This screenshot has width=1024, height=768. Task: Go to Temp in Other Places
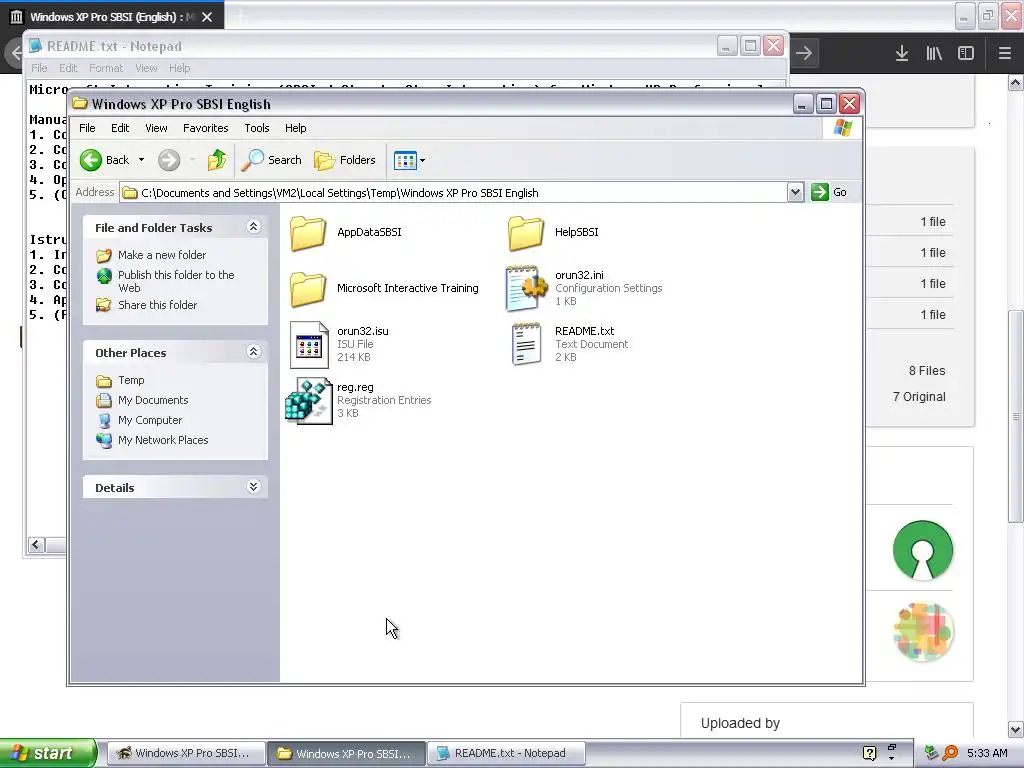tap(131, 380)
